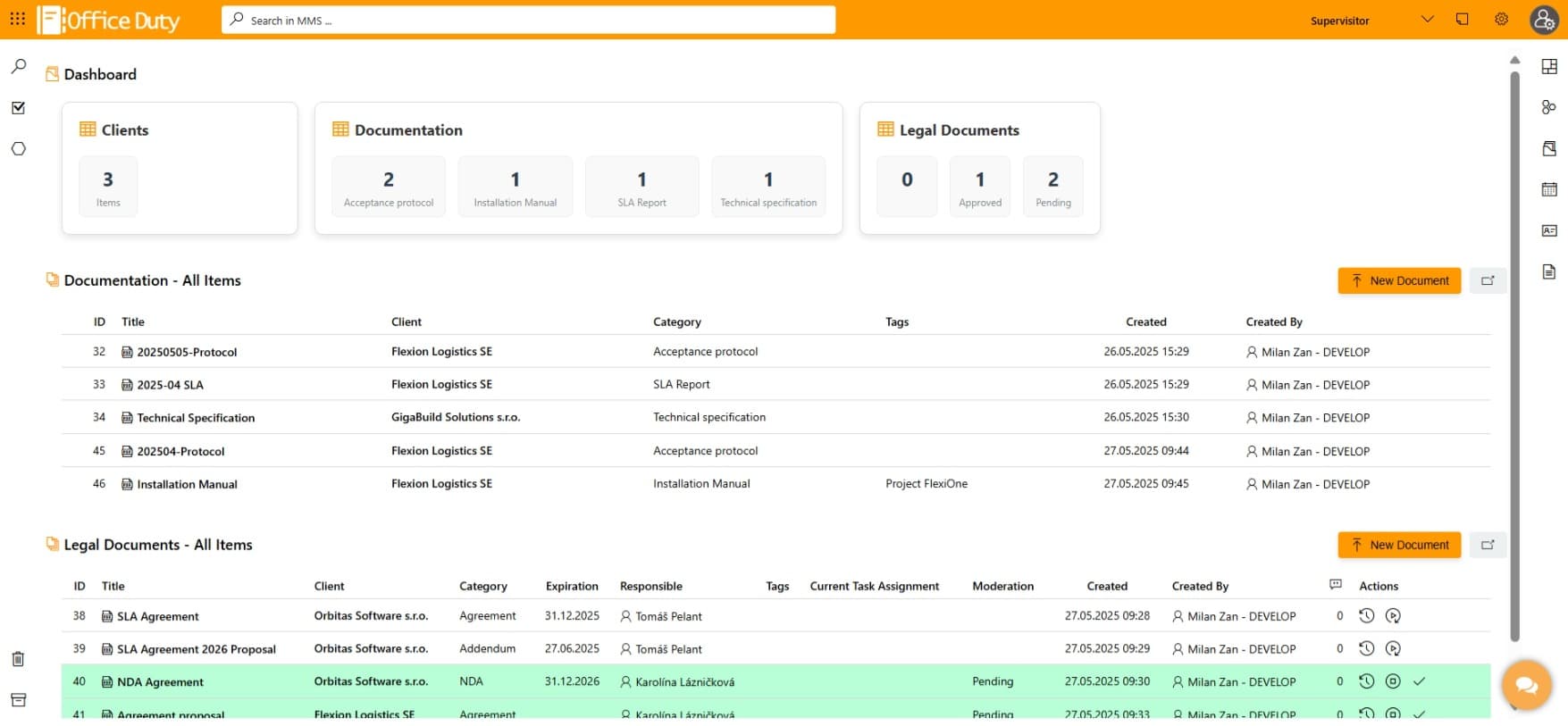Click the search in MMS field
The image size is (1568, 726).
coord(529,20)
